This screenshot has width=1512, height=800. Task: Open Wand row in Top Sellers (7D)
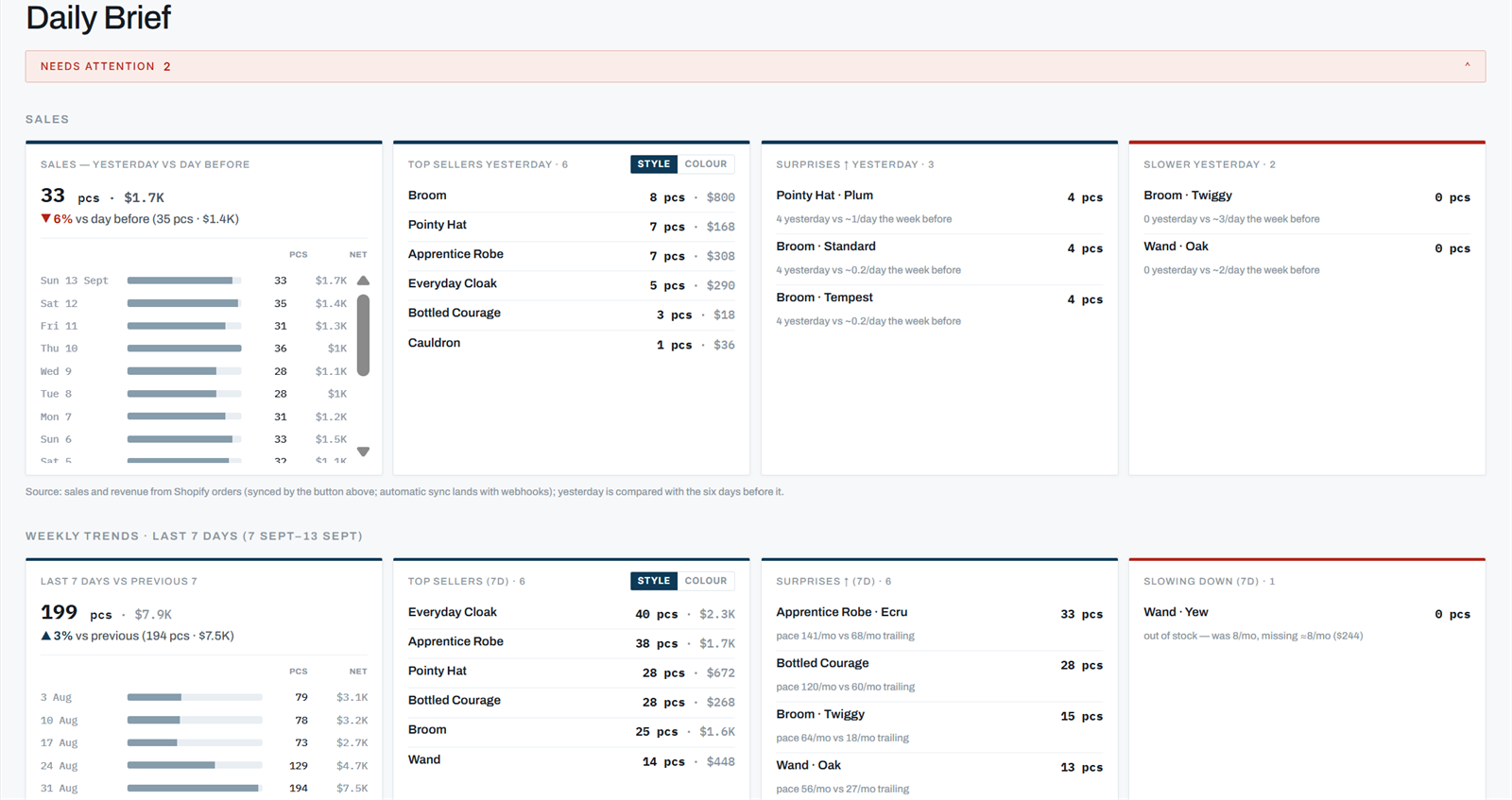coord(571,760)
